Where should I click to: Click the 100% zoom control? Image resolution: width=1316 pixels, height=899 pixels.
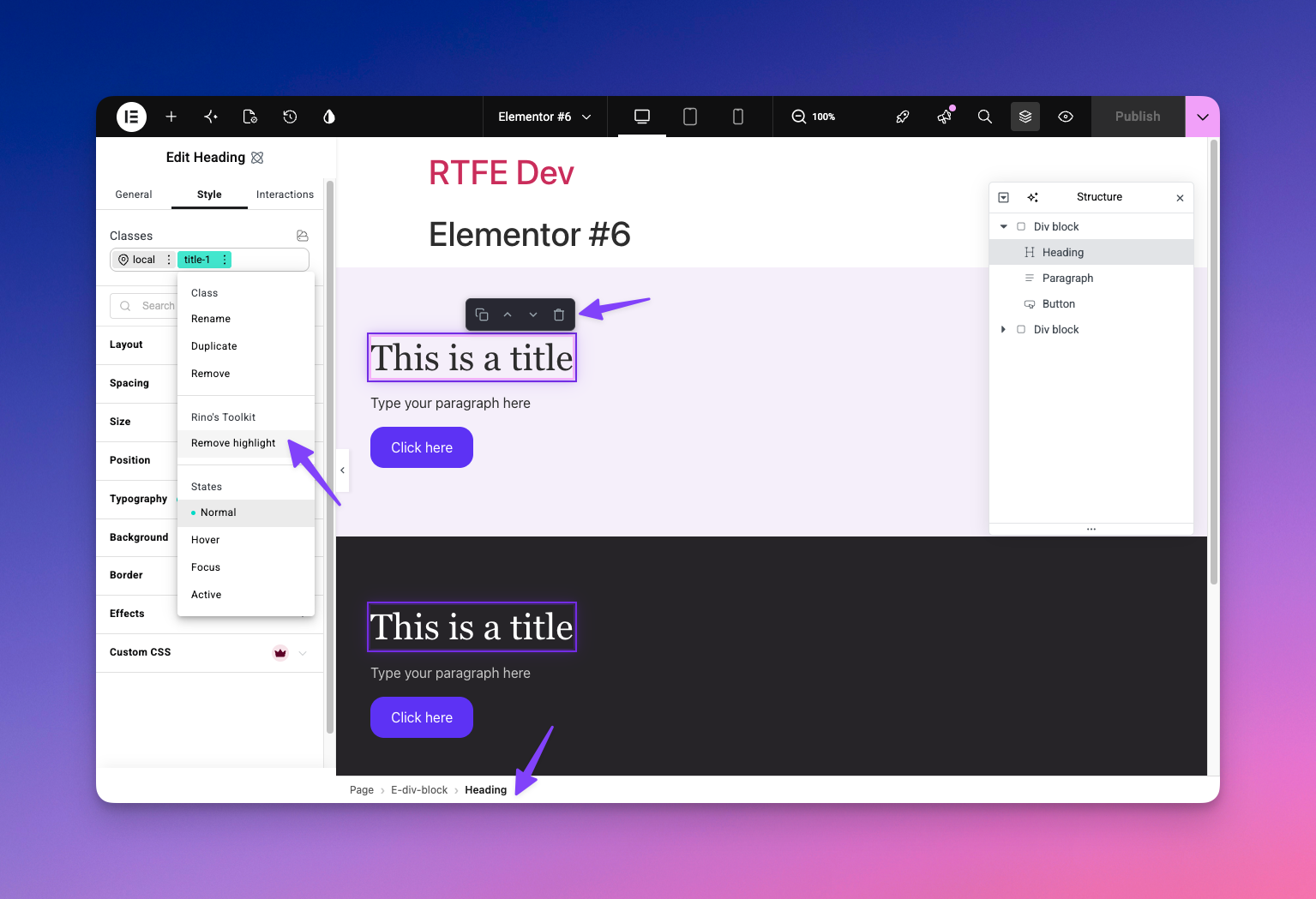click(x=814, y=117)
